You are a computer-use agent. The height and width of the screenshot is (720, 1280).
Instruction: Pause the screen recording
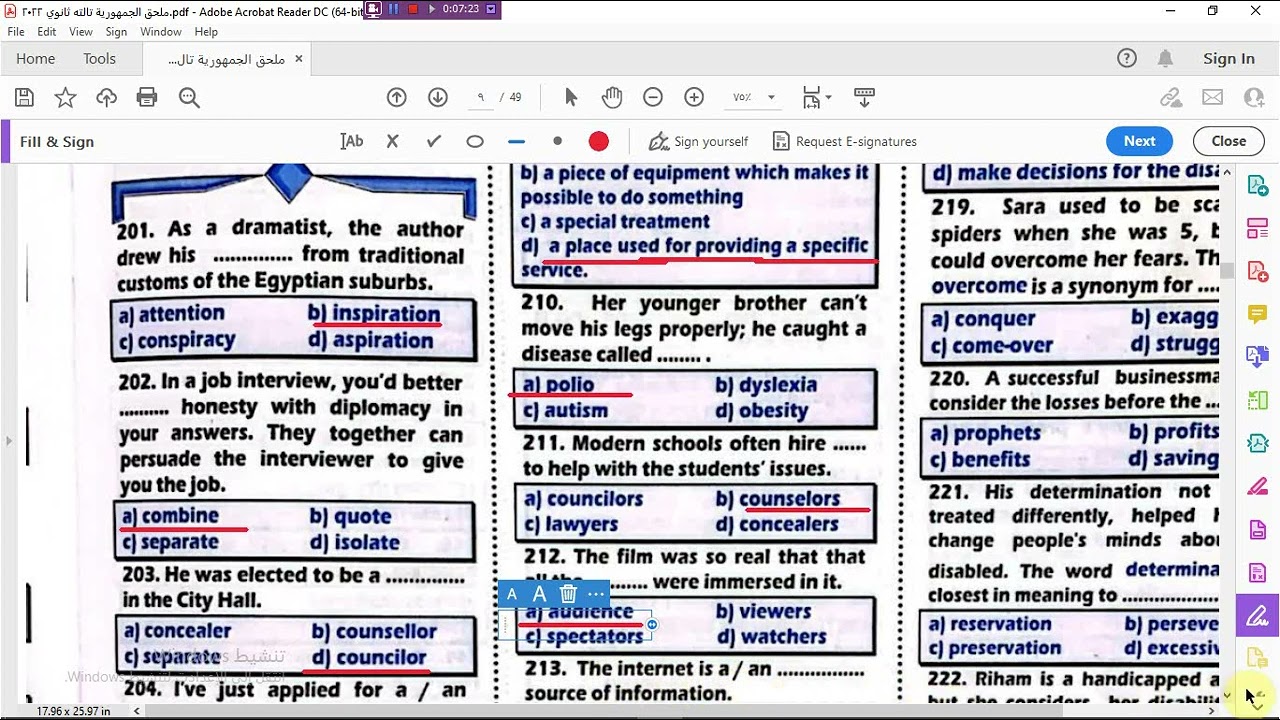392,9
